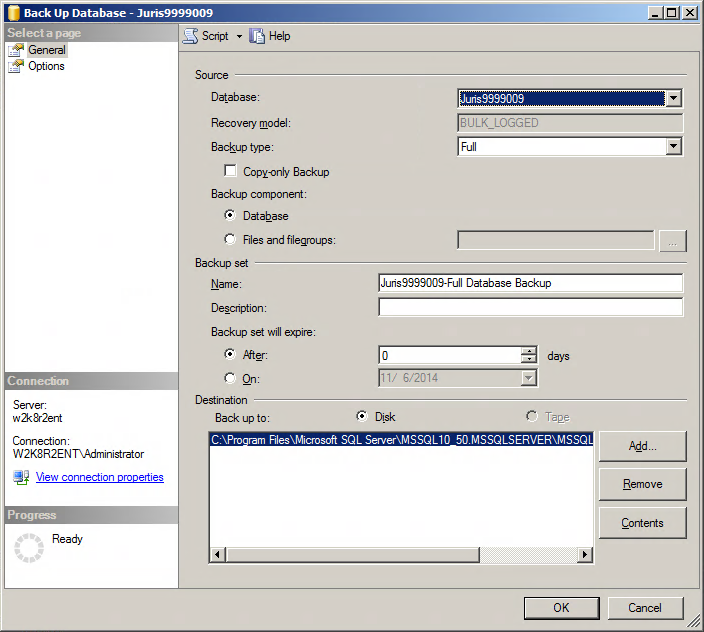
Task: Click the OK button
Action: tap(561, 607)
